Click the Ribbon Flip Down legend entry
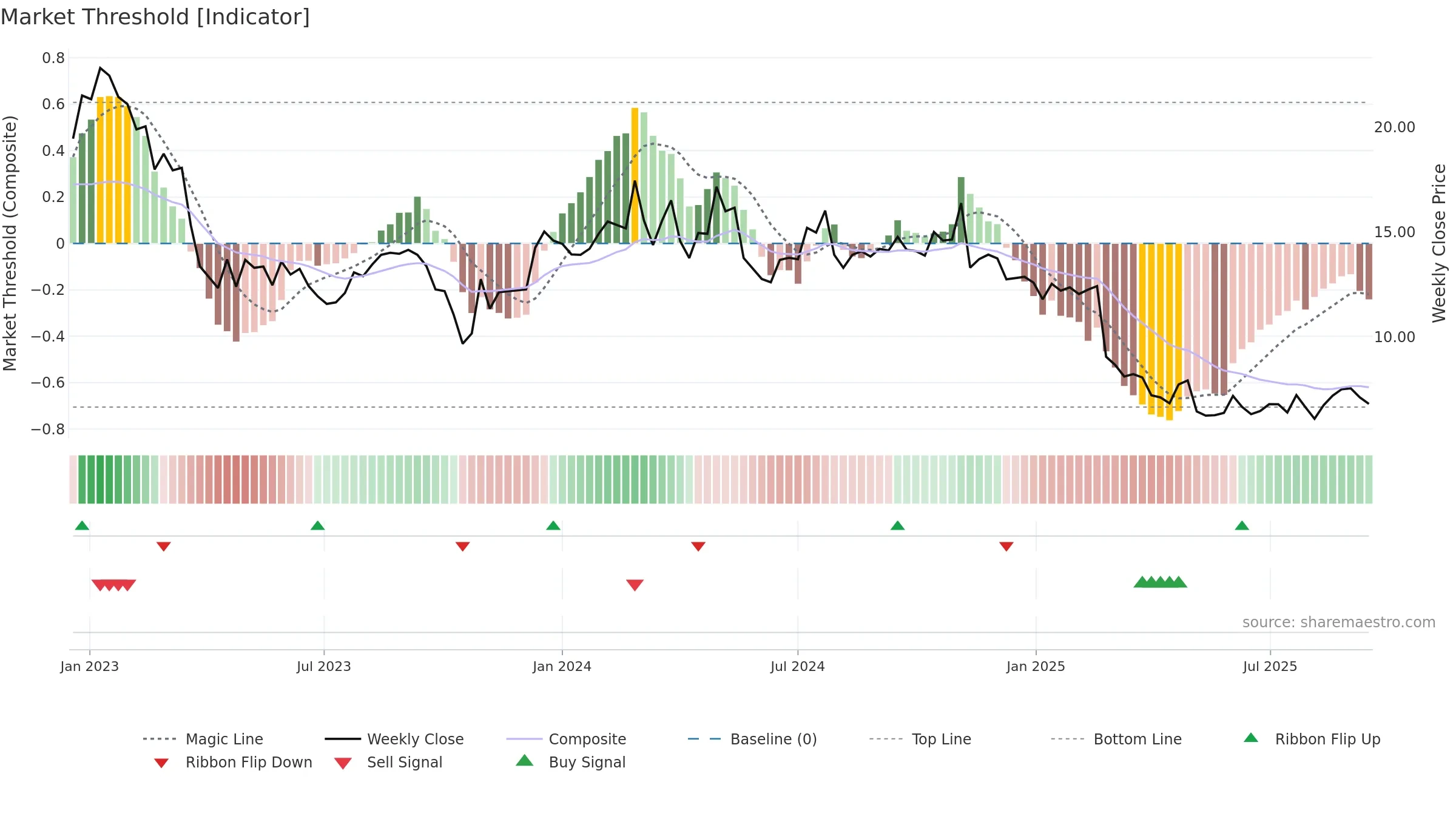 (x=233, y=762)
